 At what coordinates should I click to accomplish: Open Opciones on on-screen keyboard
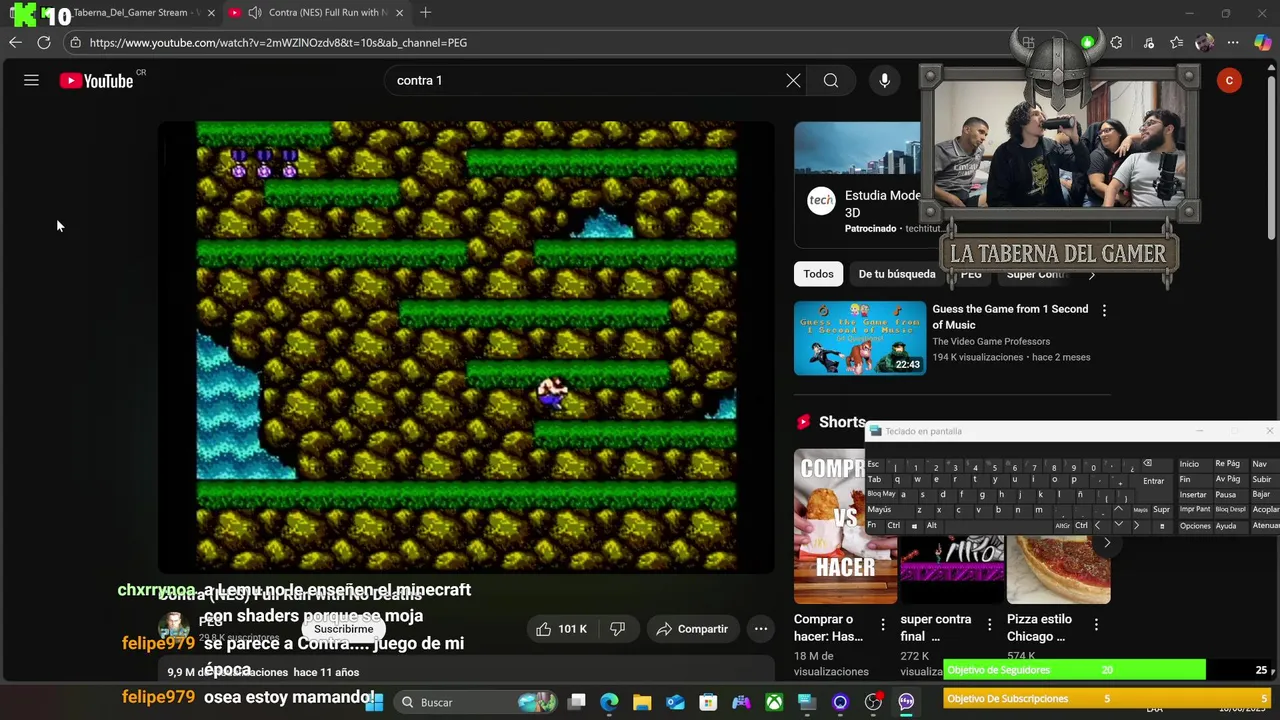point(1195,526)
